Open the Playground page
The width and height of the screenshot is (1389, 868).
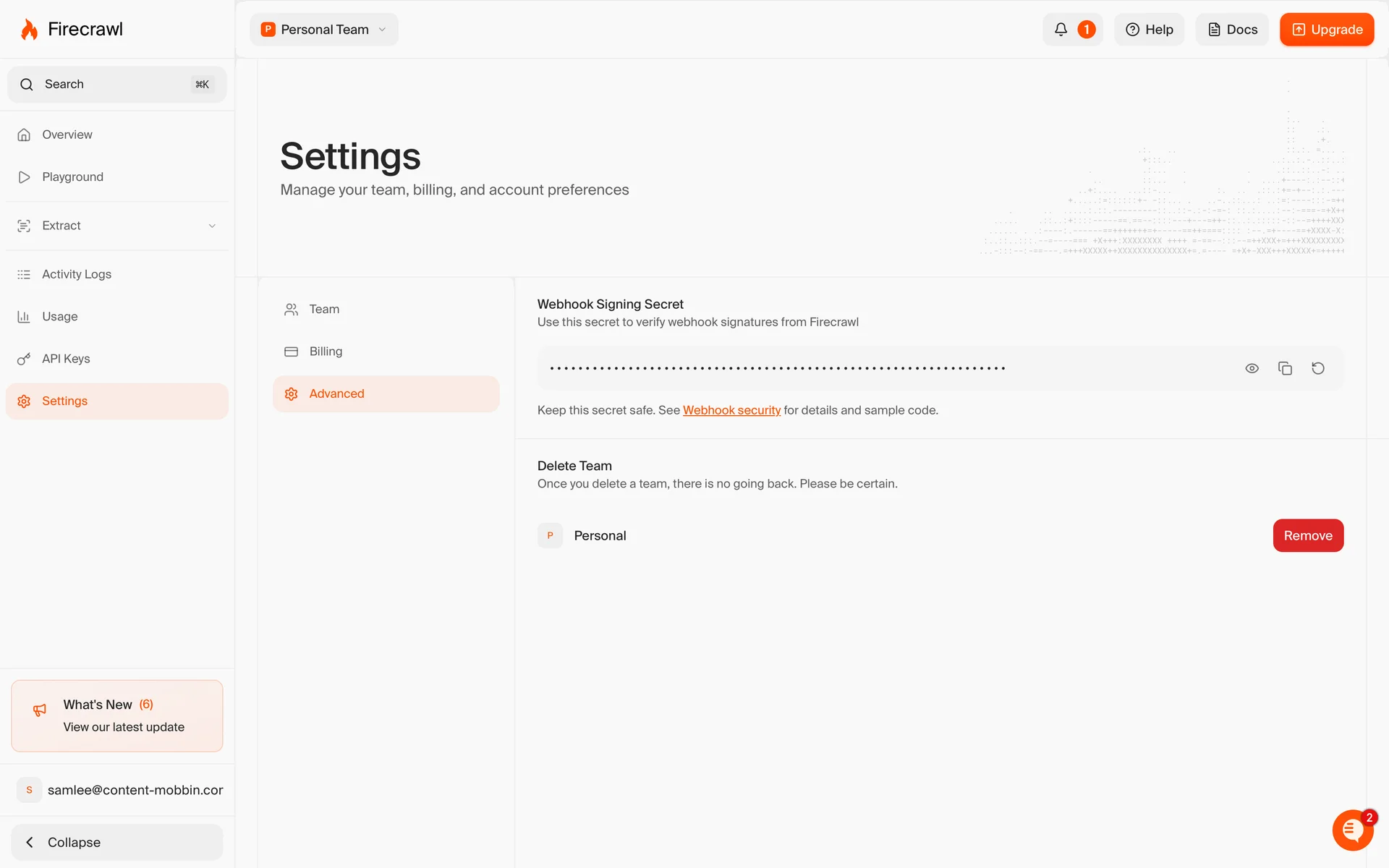(x=72, y=177)
